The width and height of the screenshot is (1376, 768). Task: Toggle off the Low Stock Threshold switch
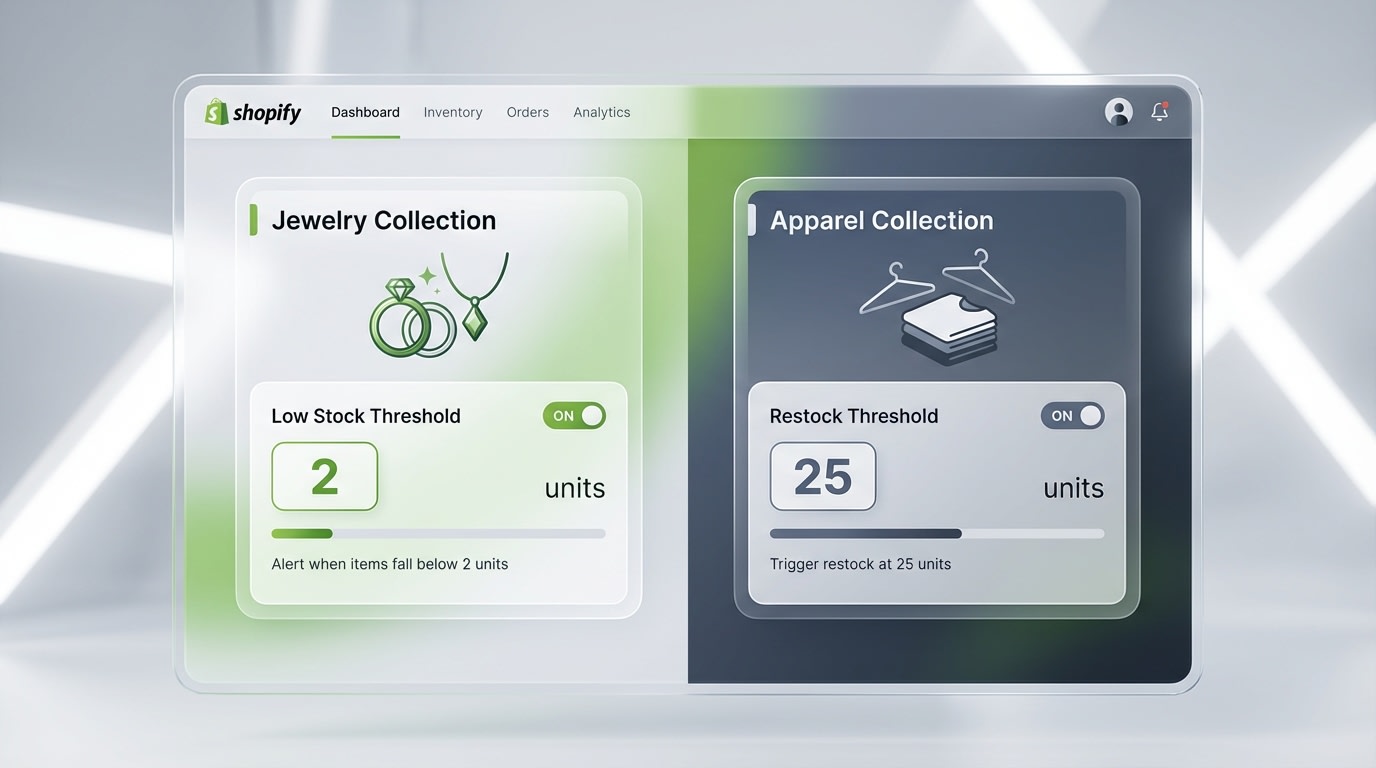[x=574, y=415]
